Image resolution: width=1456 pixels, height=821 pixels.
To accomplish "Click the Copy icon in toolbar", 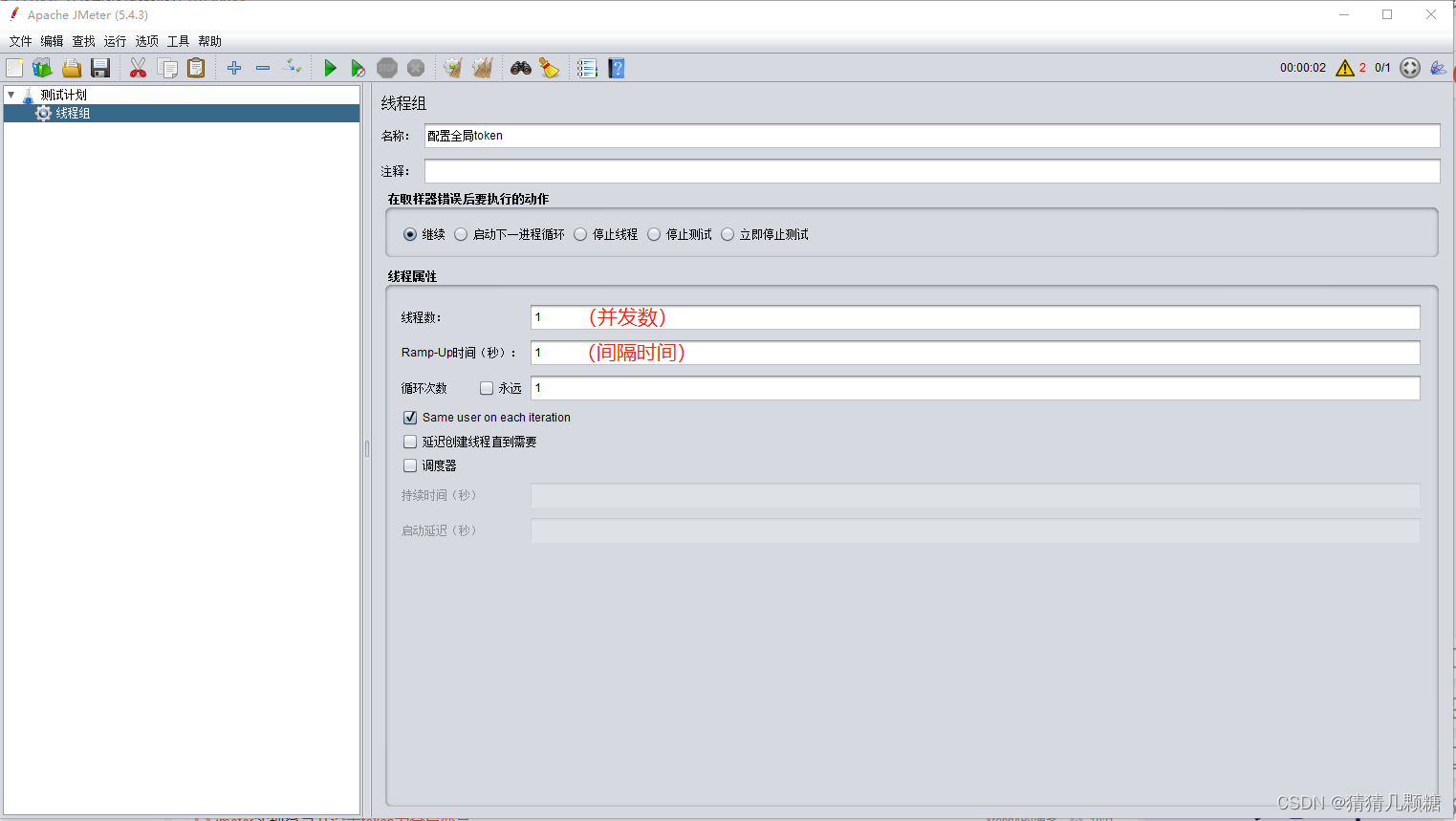I will coord(167,68).
